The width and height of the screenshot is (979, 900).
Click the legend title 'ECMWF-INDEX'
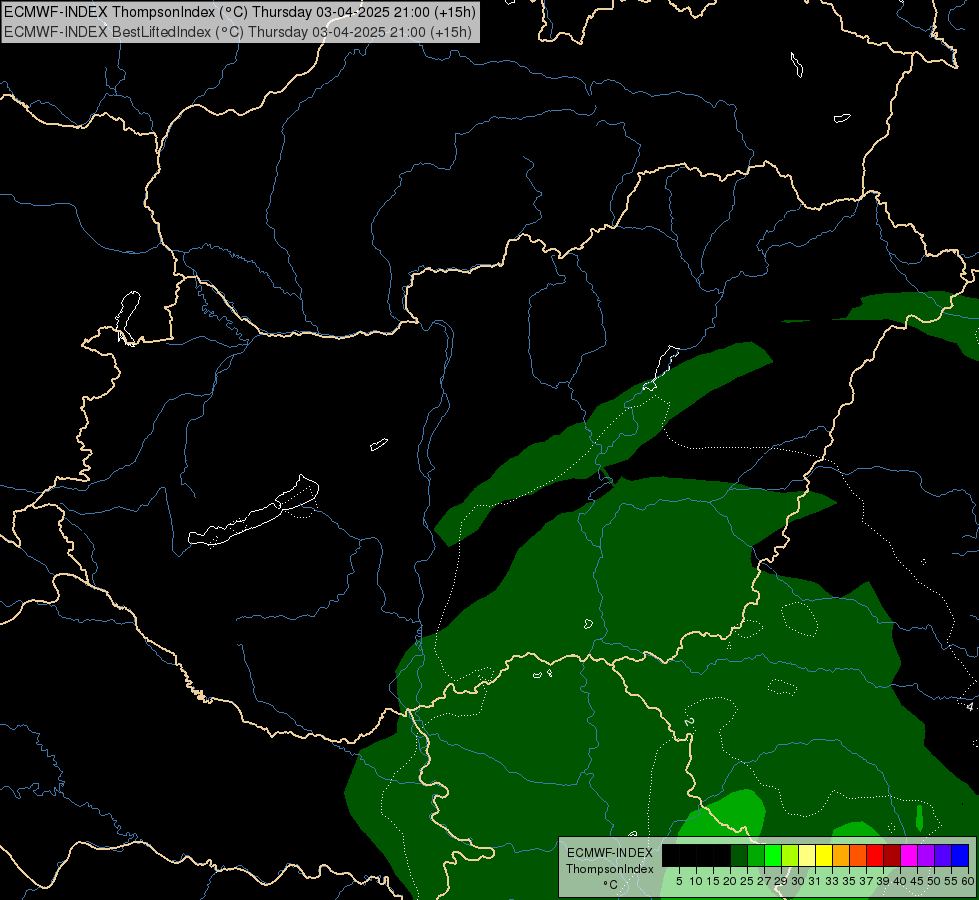(610, 853)
